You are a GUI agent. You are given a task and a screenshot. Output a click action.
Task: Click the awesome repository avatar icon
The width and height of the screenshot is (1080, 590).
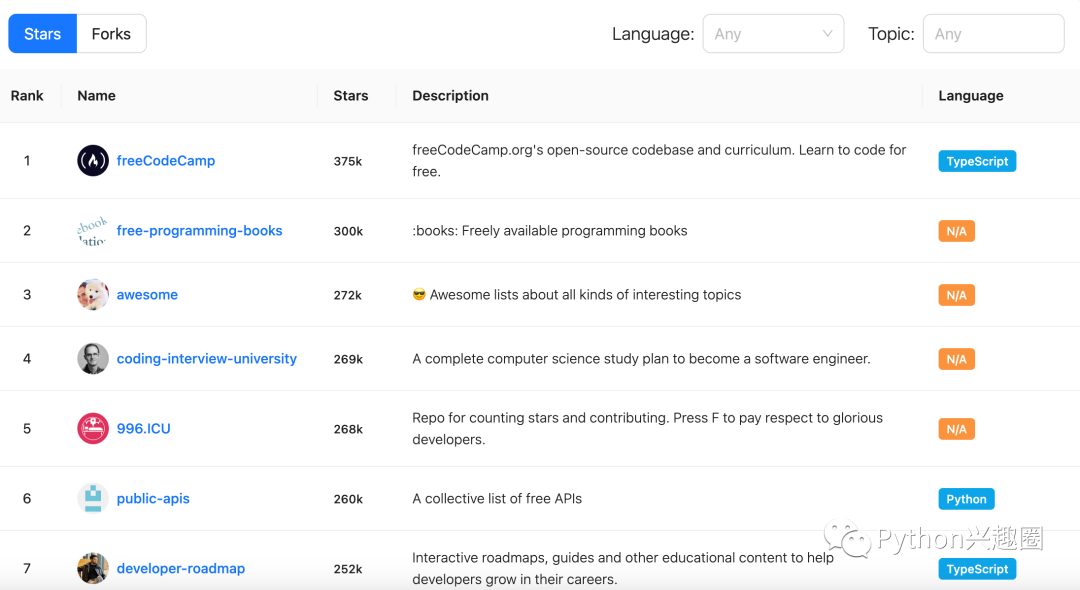(93, 295)
